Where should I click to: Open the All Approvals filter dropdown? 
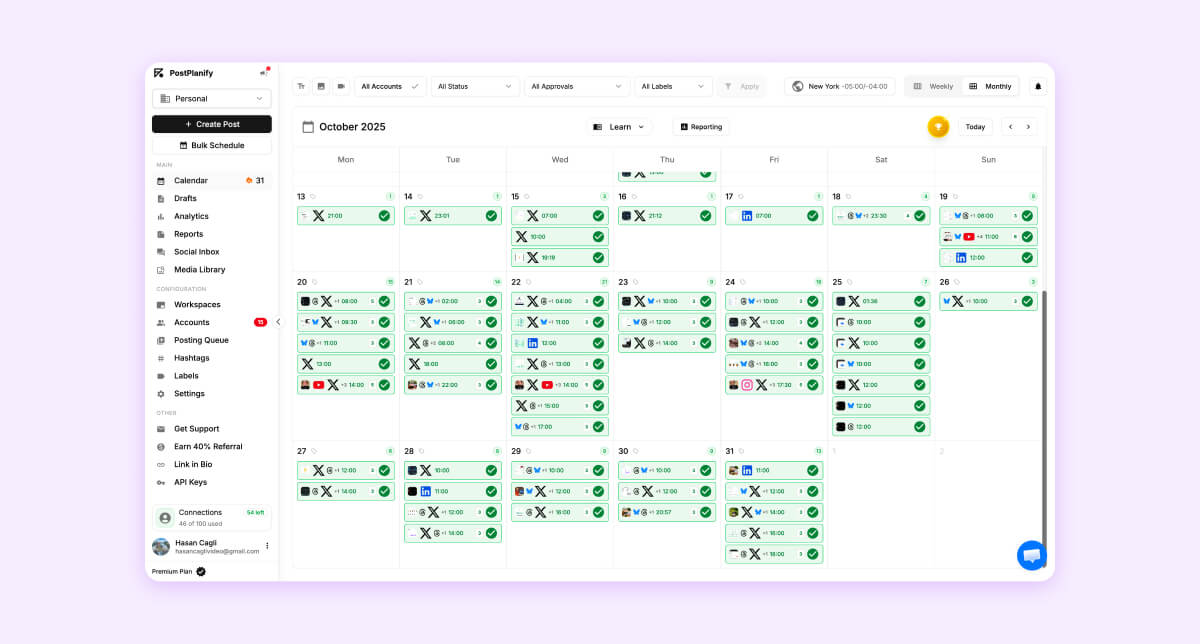[x=577, y=86]
